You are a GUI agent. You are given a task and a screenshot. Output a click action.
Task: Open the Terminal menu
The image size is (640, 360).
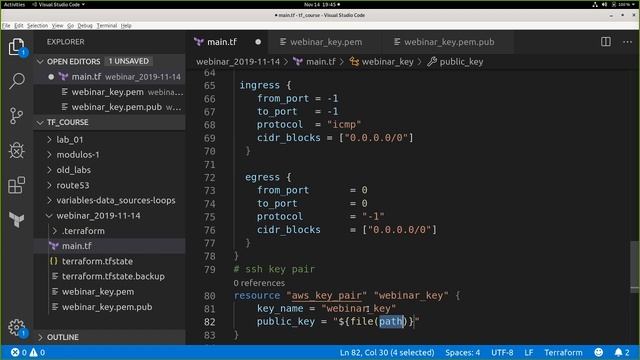(x=107, y=25)
